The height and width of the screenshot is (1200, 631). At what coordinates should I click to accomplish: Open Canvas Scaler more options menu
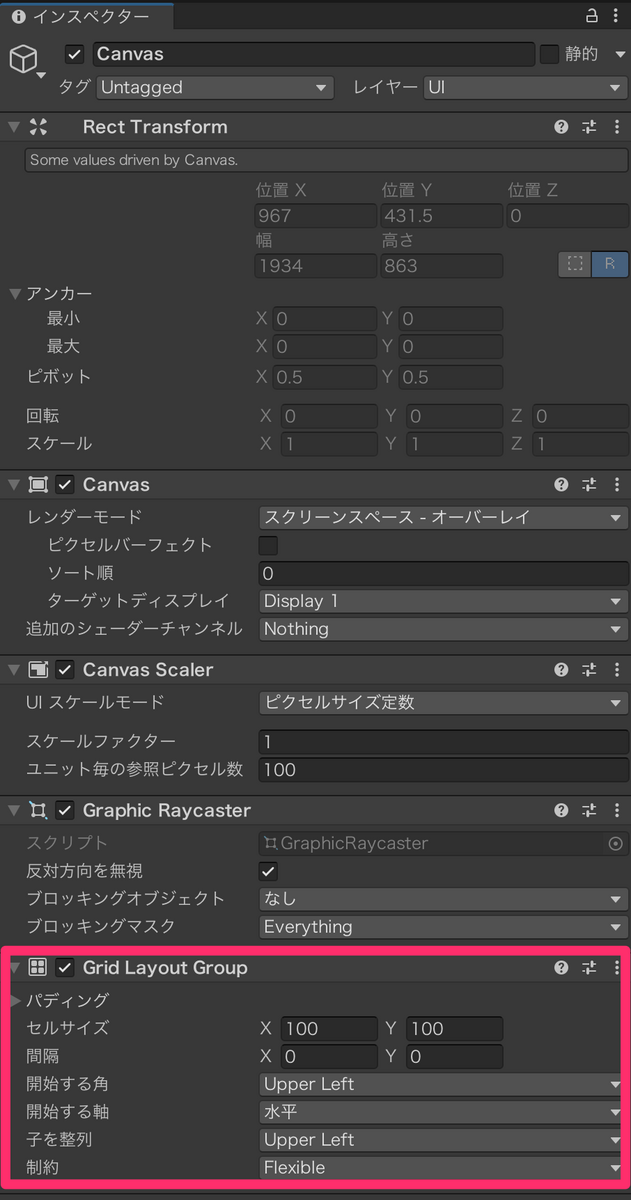[616, 670]
